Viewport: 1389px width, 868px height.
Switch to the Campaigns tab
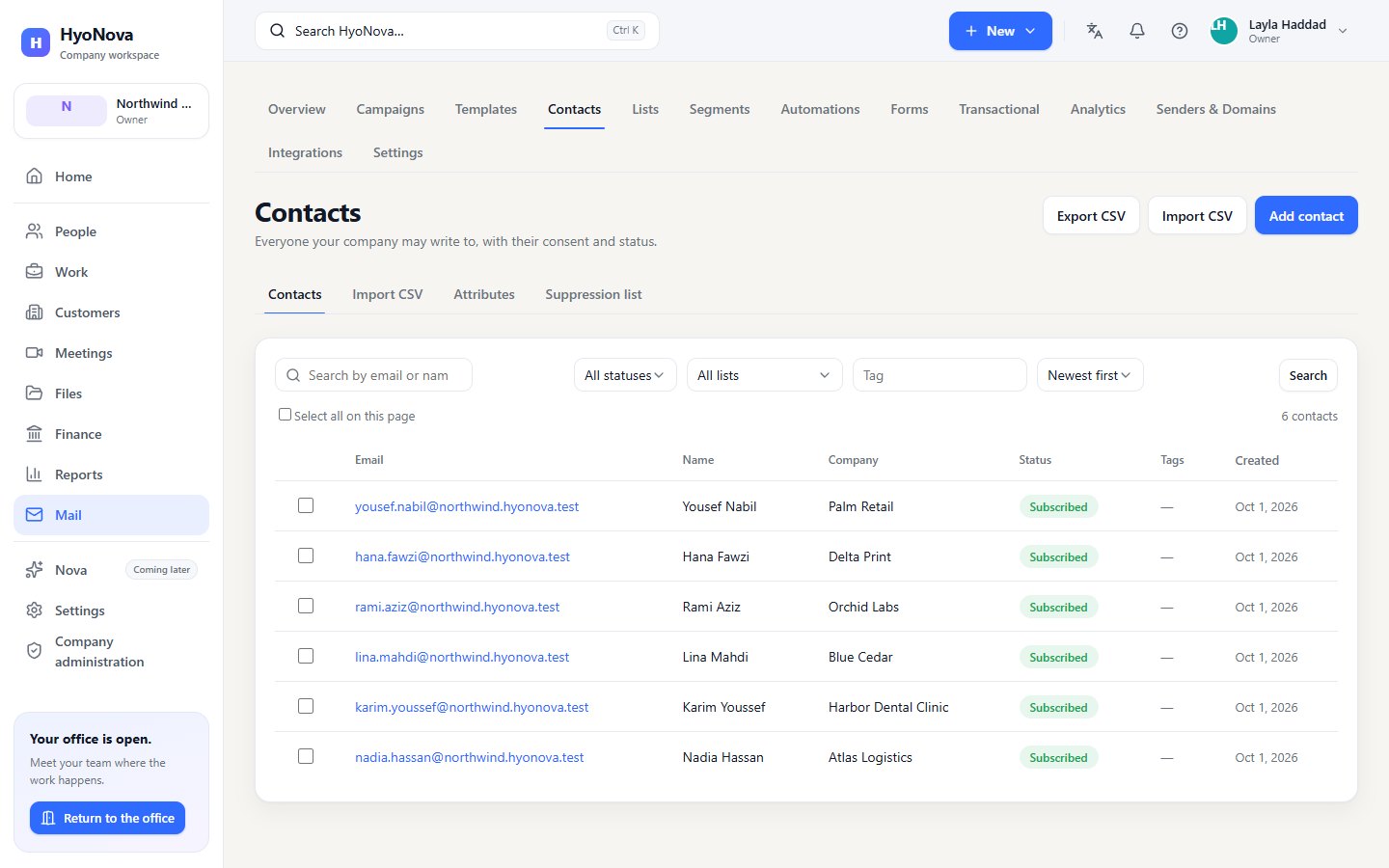point(390,109)
